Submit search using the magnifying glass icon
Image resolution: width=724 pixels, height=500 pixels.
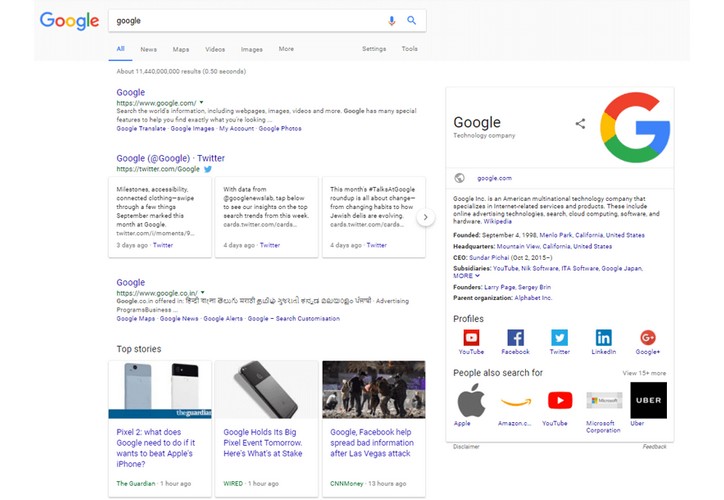411,20
